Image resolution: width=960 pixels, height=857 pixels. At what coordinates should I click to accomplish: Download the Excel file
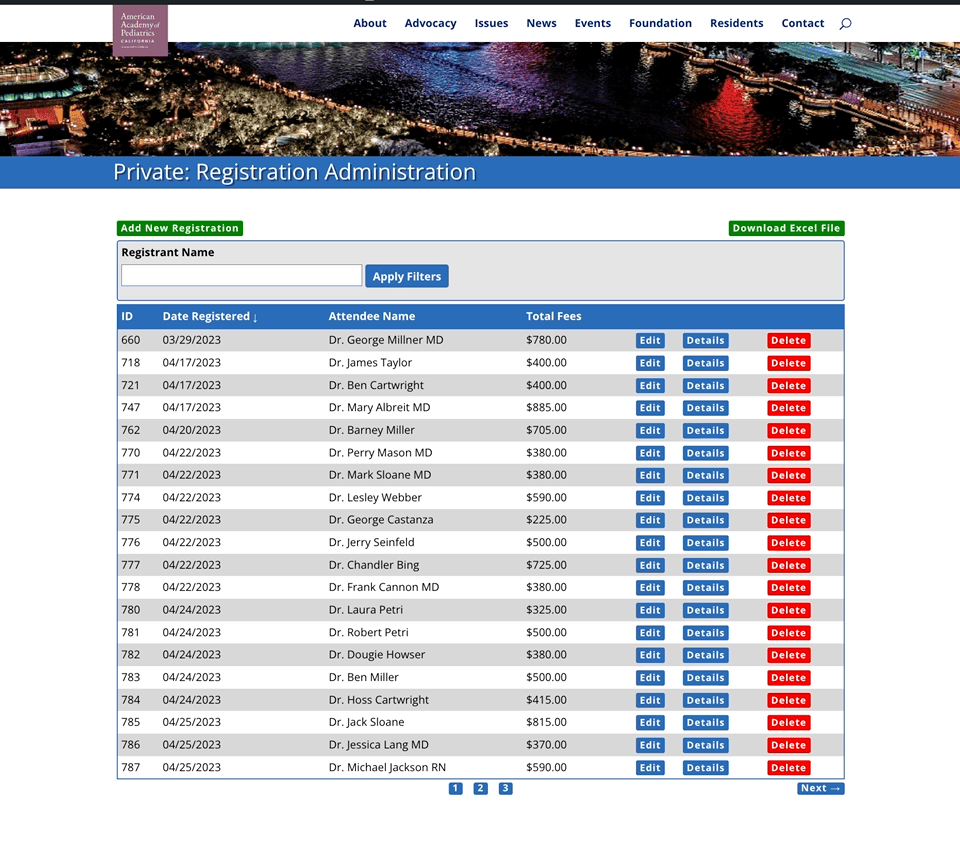click(x=786, y=228)
